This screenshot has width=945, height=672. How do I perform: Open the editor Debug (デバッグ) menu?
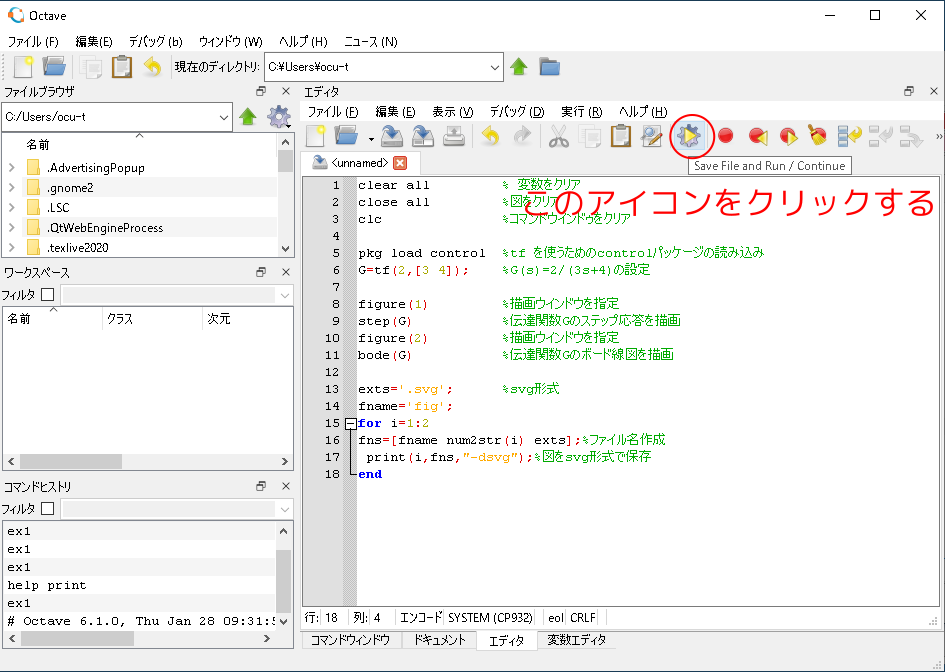pos(516,111)
